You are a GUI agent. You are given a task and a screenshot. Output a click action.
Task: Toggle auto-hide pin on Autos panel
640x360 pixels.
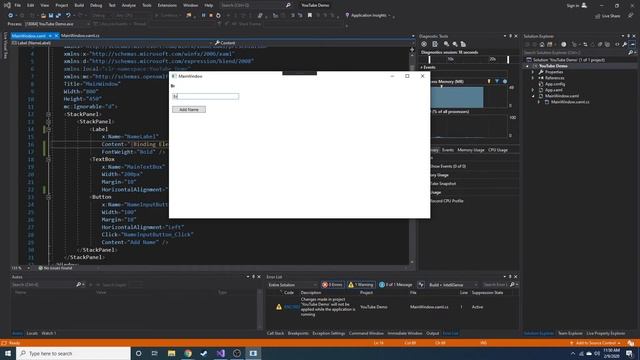coord(253,277)
